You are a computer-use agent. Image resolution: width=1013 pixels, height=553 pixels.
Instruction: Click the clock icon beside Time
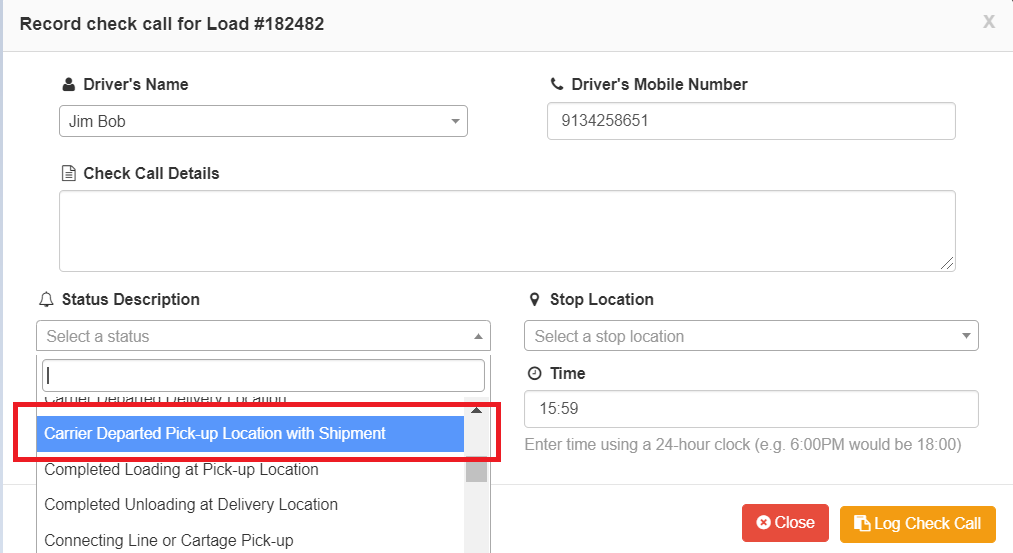(534, 374)
